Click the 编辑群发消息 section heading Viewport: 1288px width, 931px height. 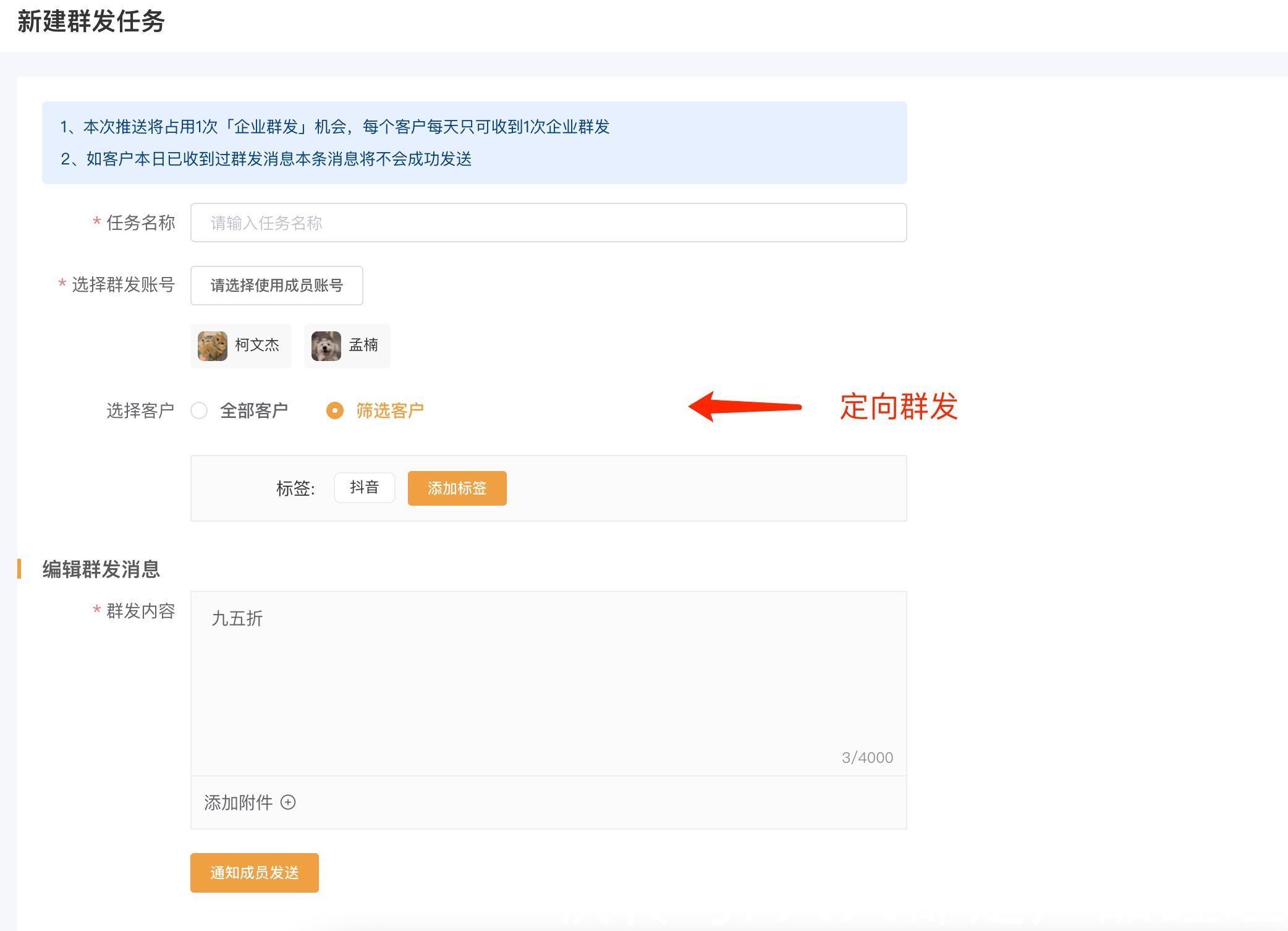coord(101,569)
